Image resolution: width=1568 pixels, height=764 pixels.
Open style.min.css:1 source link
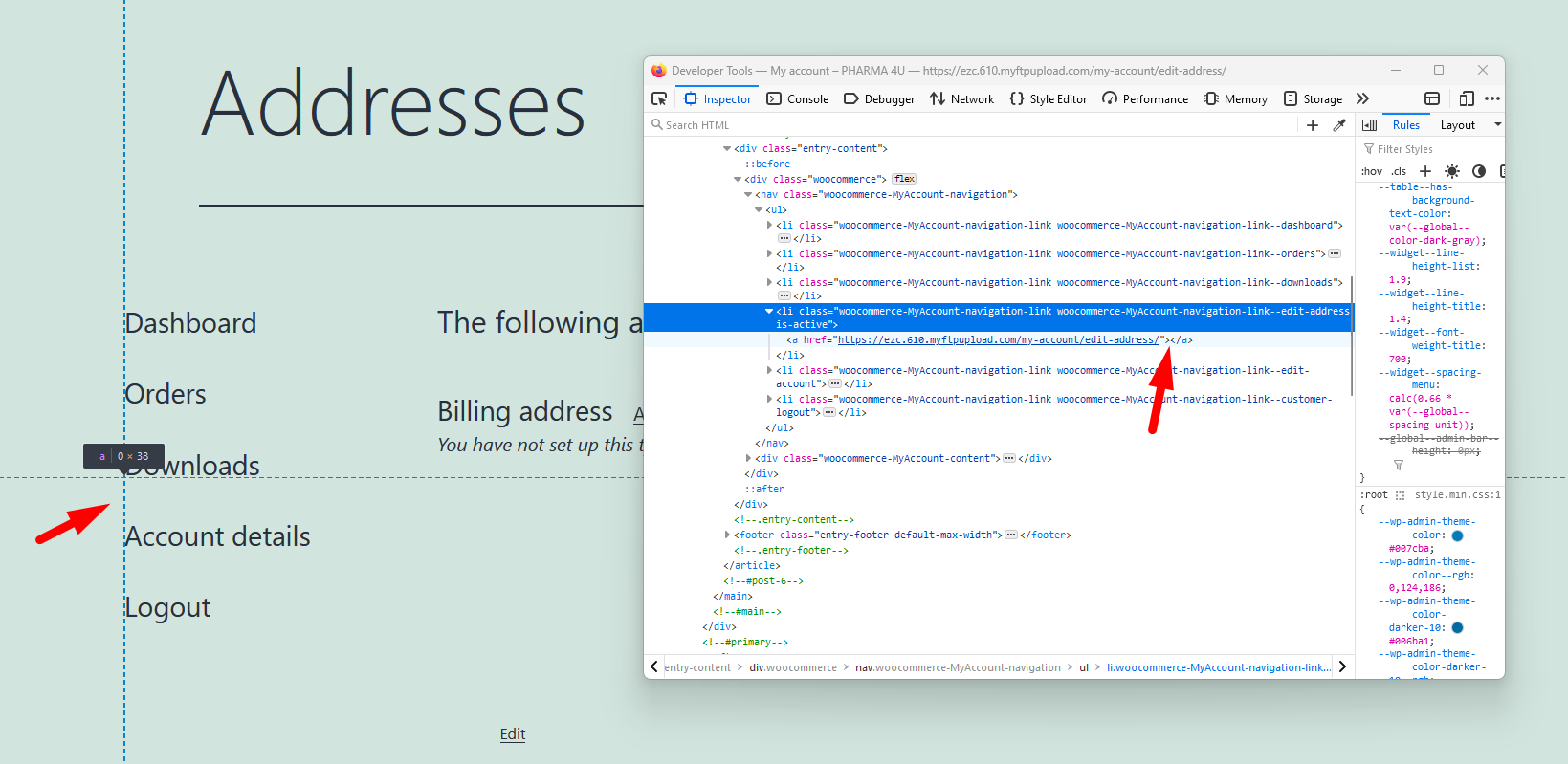coord(1458,495)
